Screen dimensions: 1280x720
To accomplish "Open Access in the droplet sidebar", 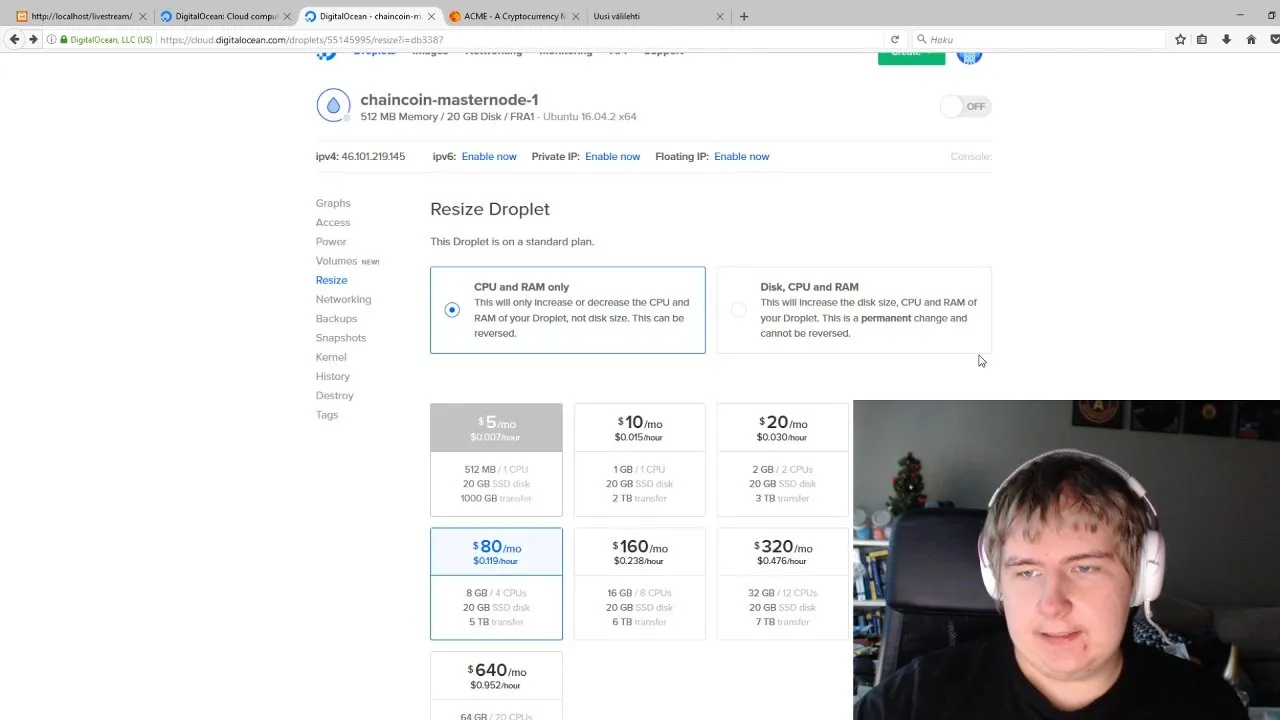I will [x=333, y=222].
